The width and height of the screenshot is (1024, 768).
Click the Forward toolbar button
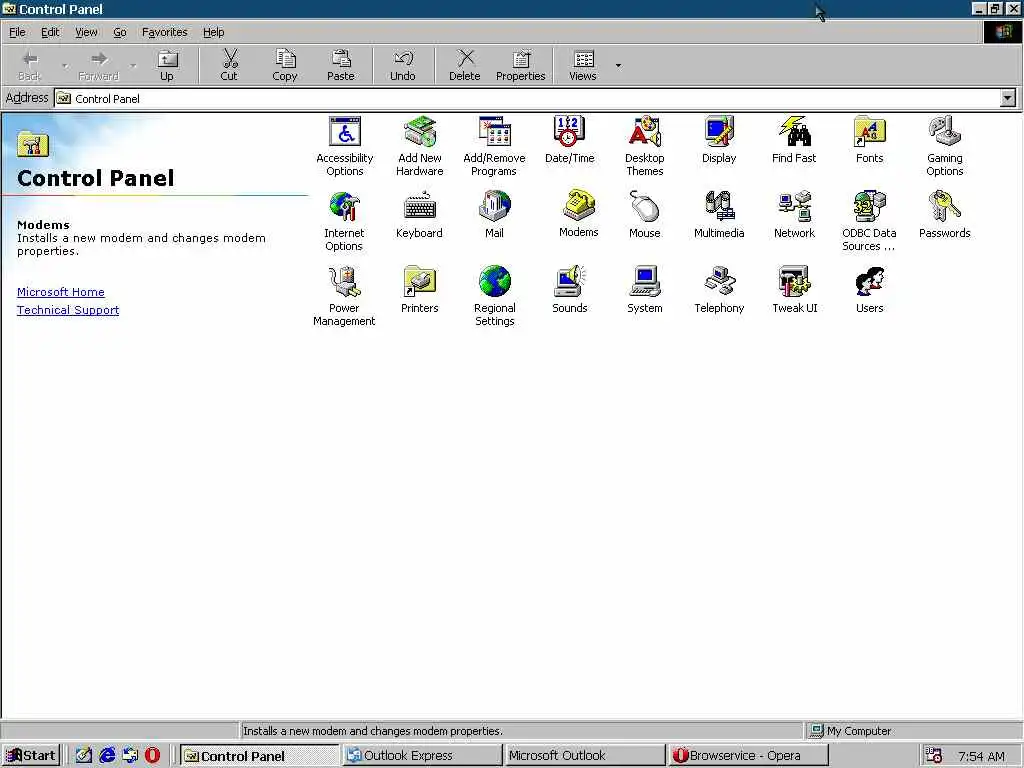click(99, 65)
